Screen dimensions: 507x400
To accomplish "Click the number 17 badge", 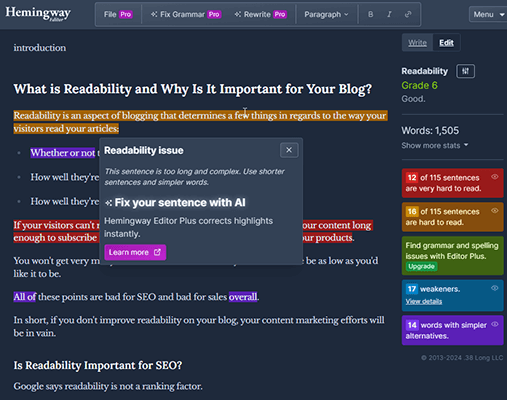I will pyautogui.click(x=412, y=289).
